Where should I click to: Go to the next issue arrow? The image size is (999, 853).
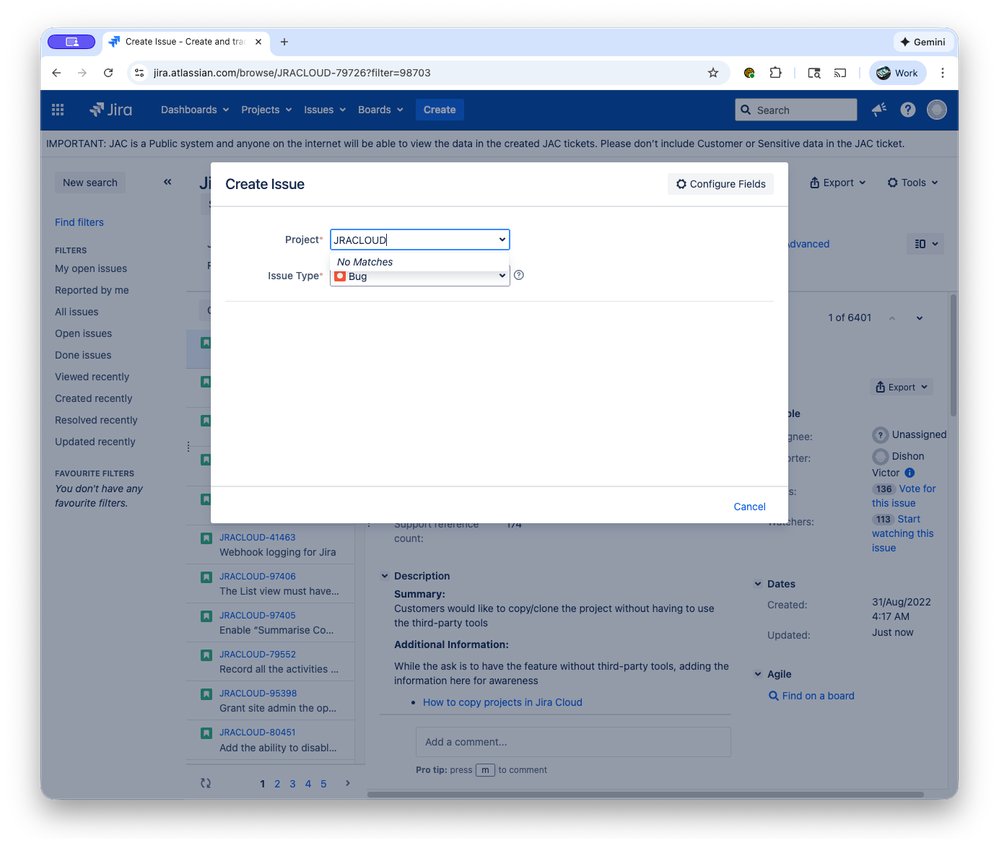919,318
